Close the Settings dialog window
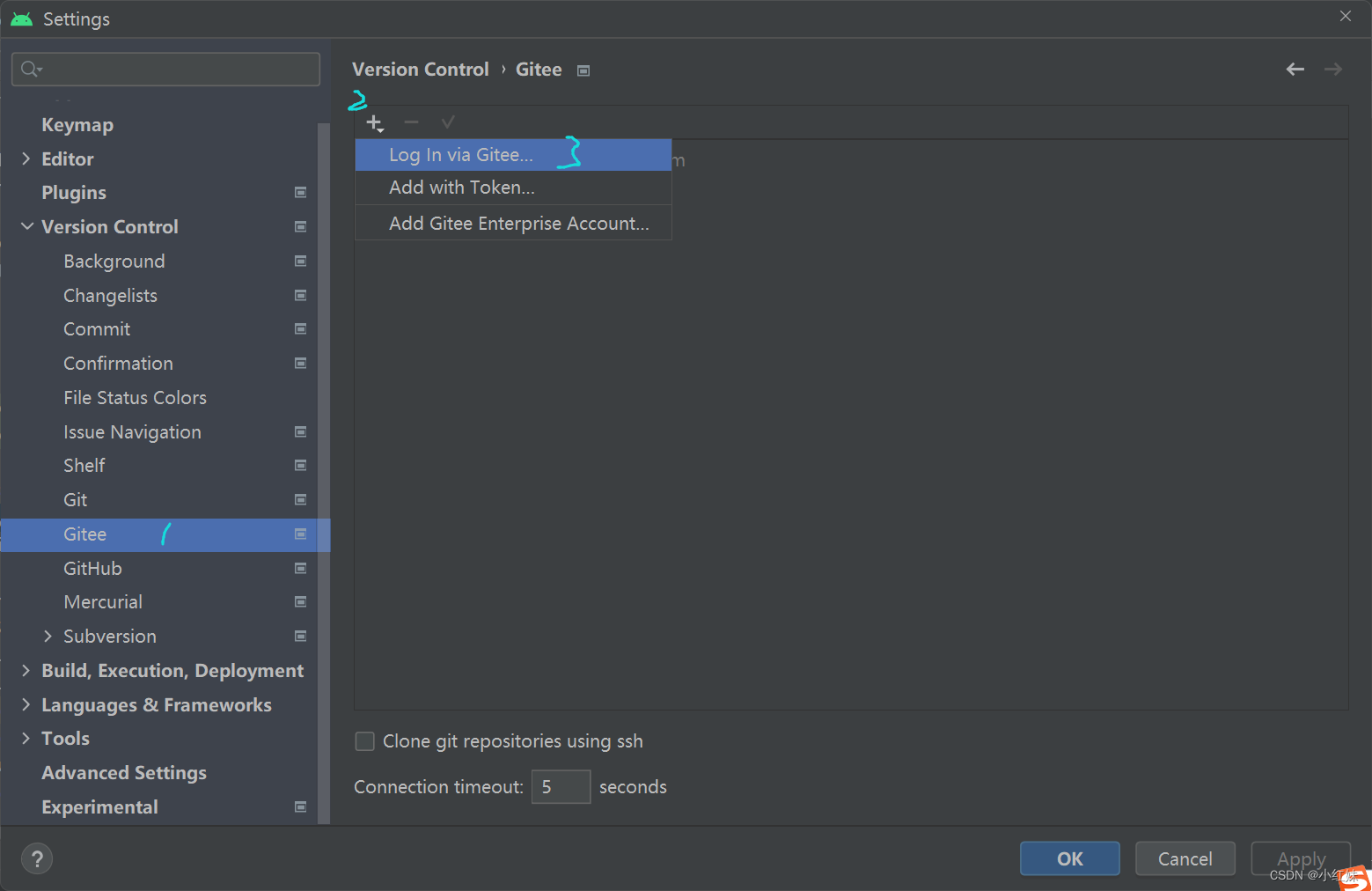Screen dimensions: 1372x891 (x=1345, y=16)
